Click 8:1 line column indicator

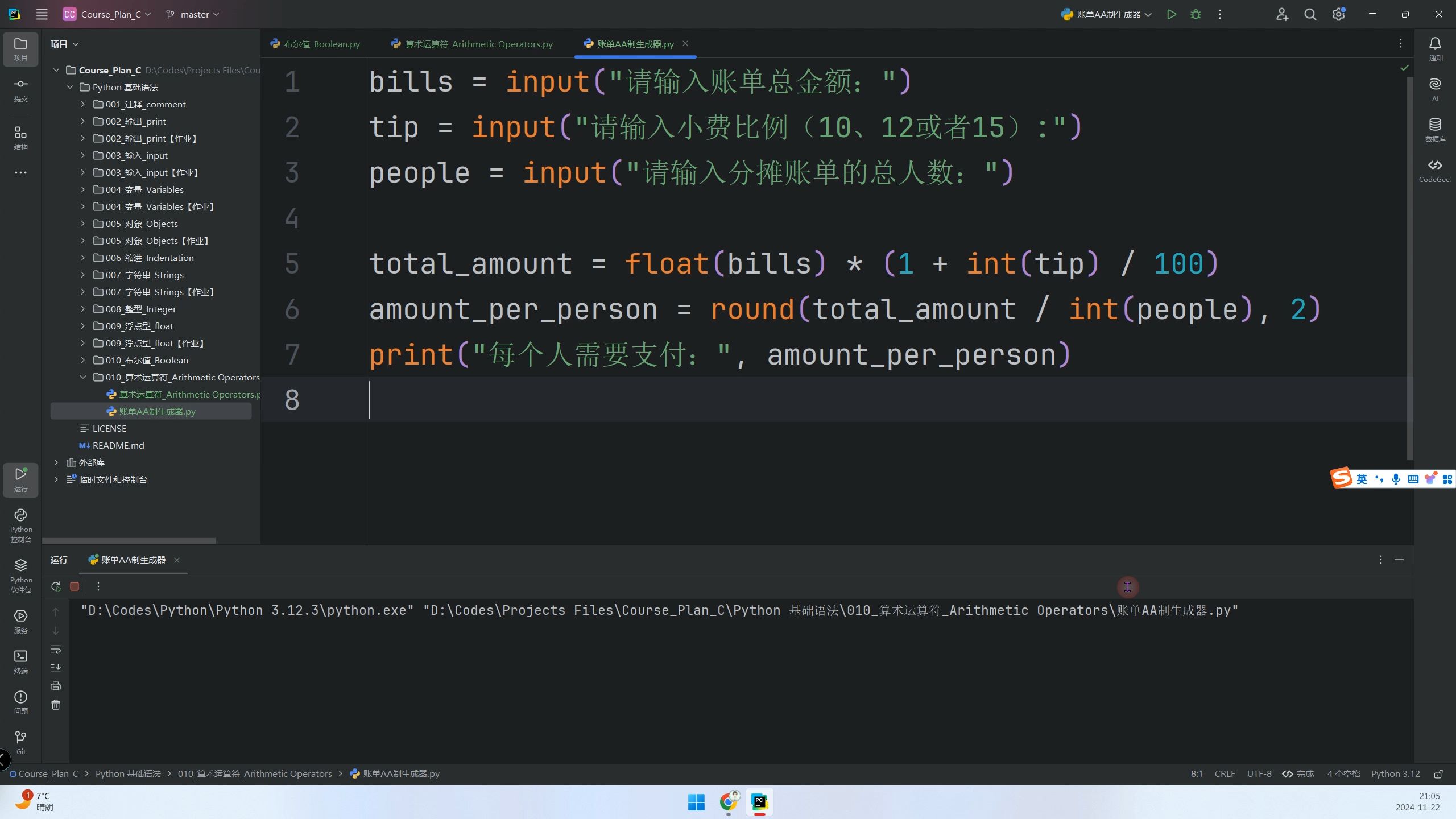coord(1197,774)
